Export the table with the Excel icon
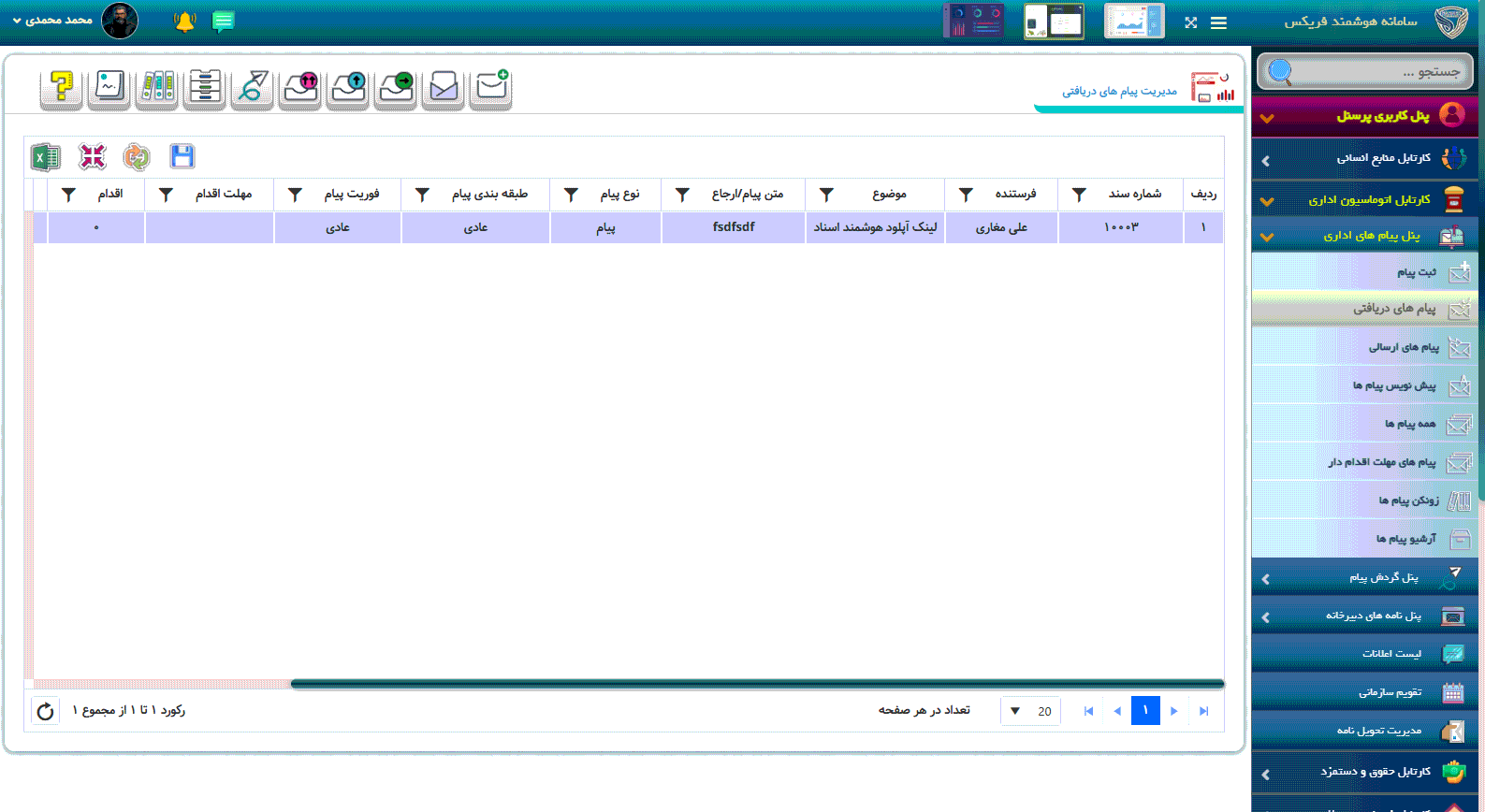1485x812 pixels. tap(45, 157)
